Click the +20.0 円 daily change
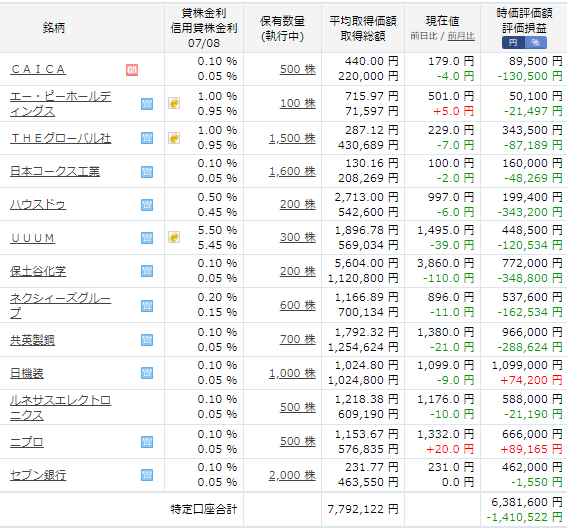Viewport: 567px width, 528px height. click(x=450, y=449)
